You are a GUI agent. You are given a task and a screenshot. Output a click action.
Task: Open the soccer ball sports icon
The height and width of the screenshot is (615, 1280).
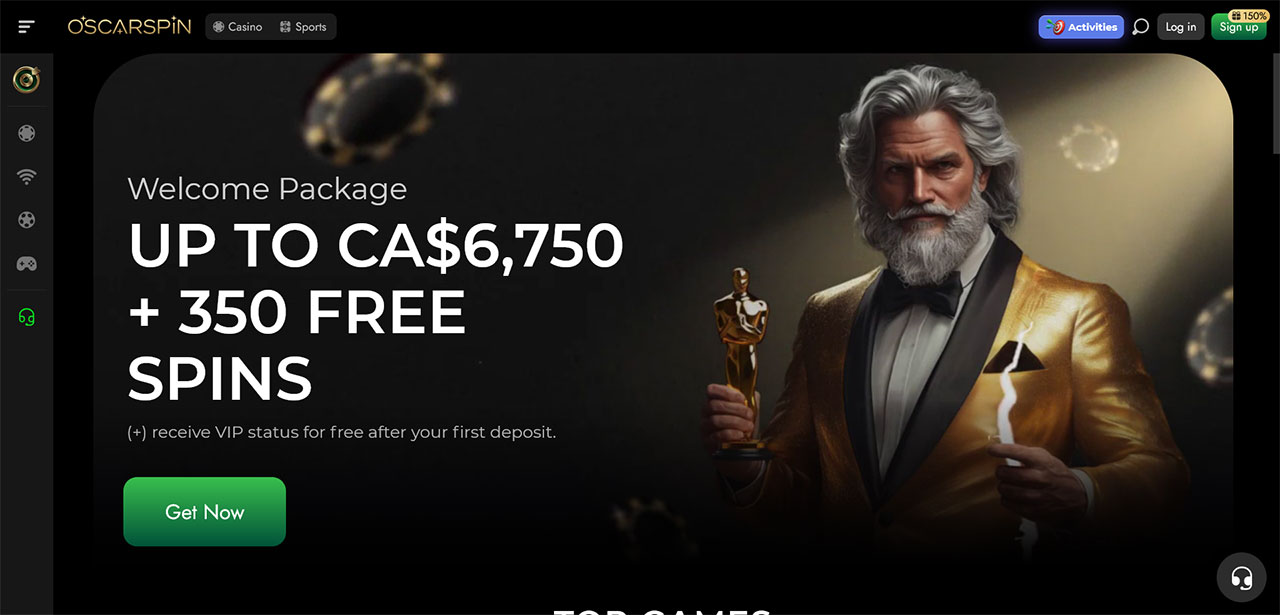pos(27,220)
